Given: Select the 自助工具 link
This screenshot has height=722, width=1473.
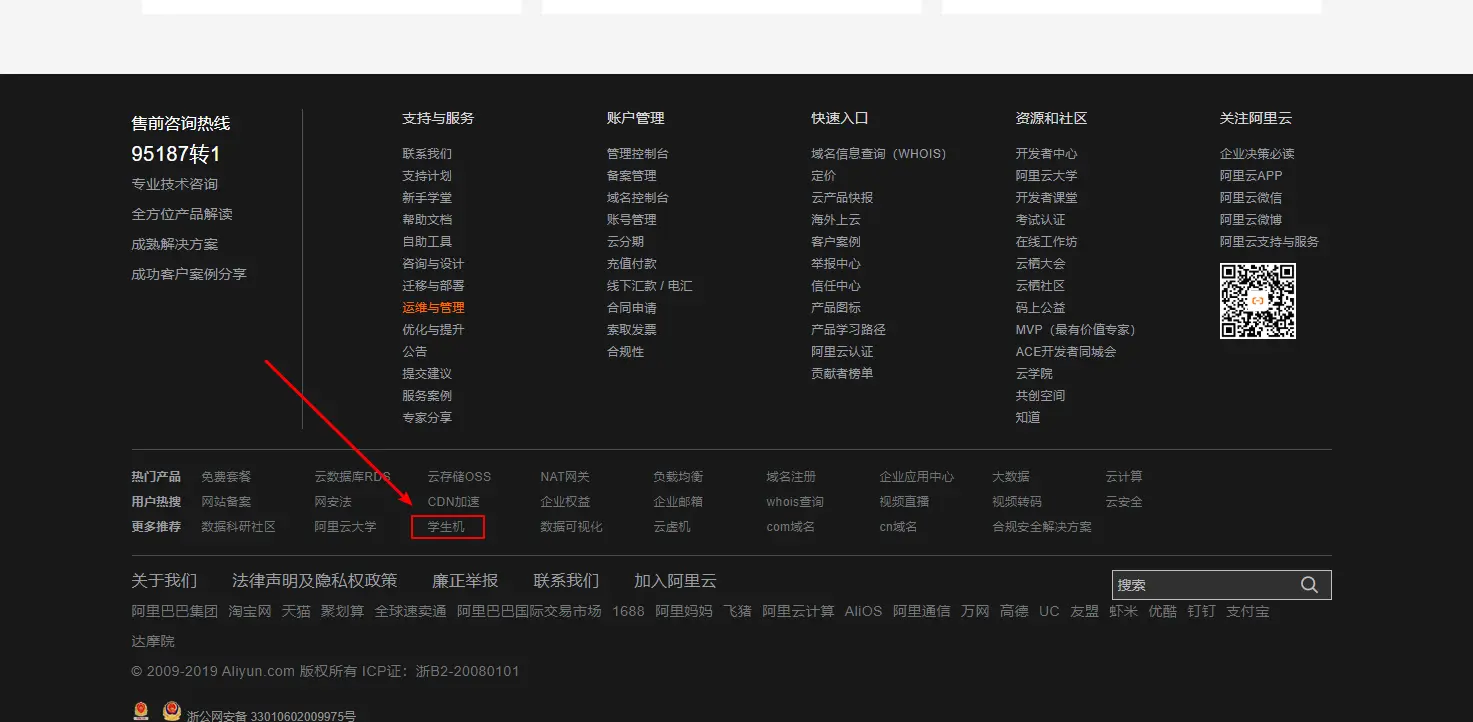Looking at the screenshot, I should pyautogui.click(x=427, y=242).
